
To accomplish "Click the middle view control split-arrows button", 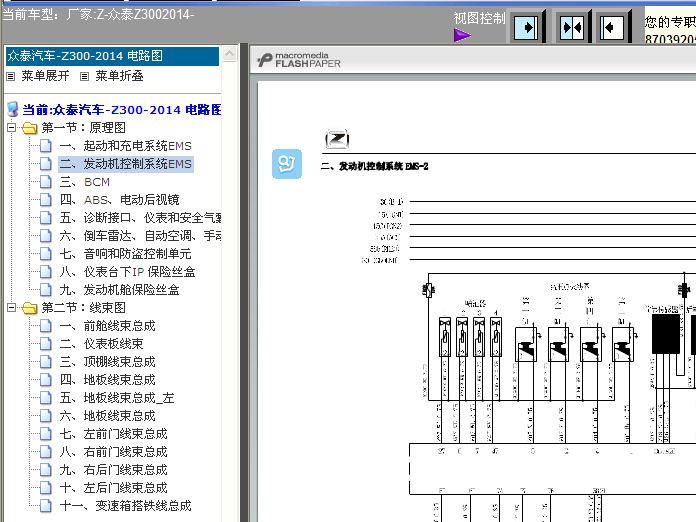I will (x=572, y=28).
